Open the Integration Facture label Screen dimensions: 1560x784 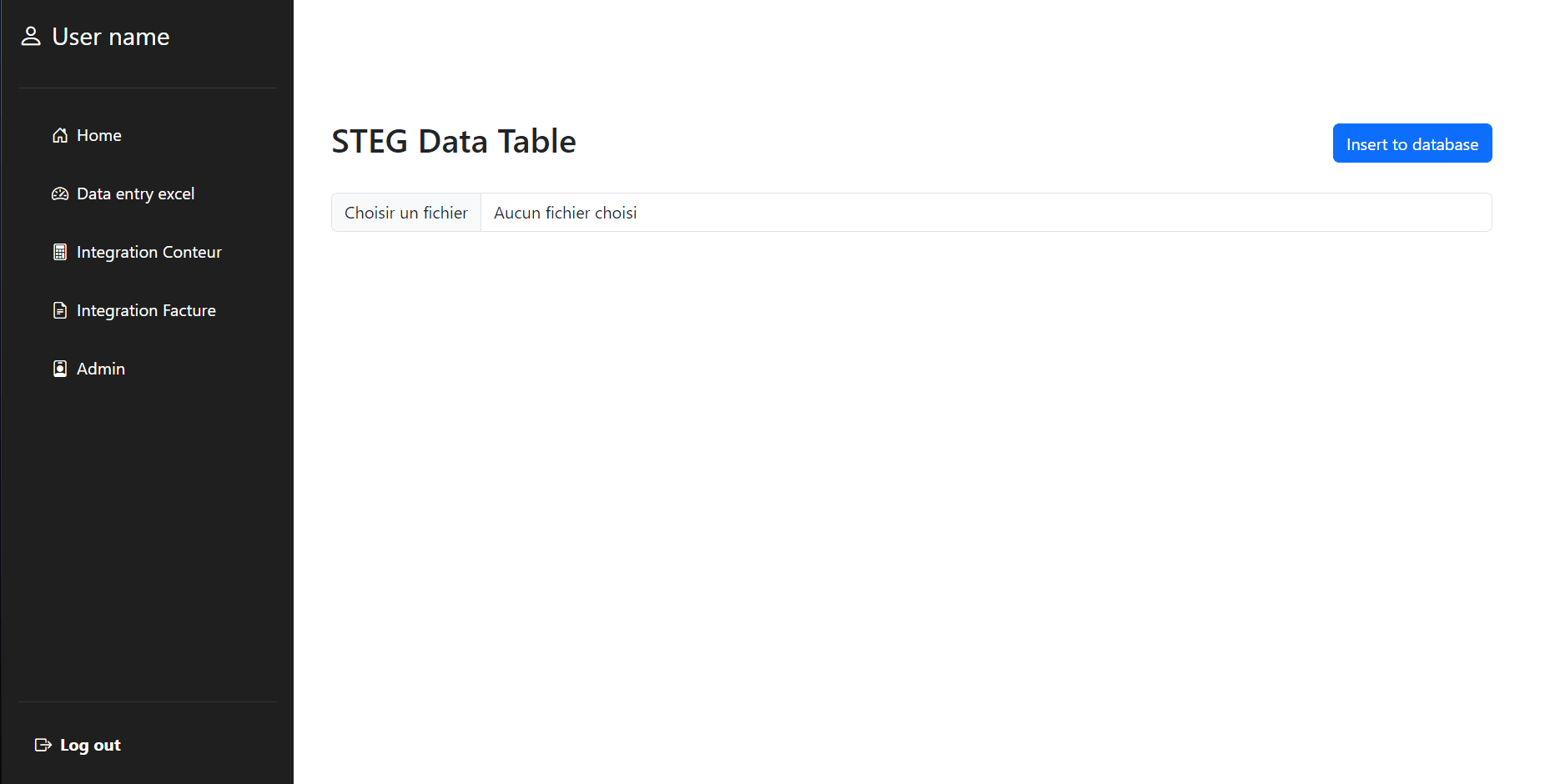(146, 310)
